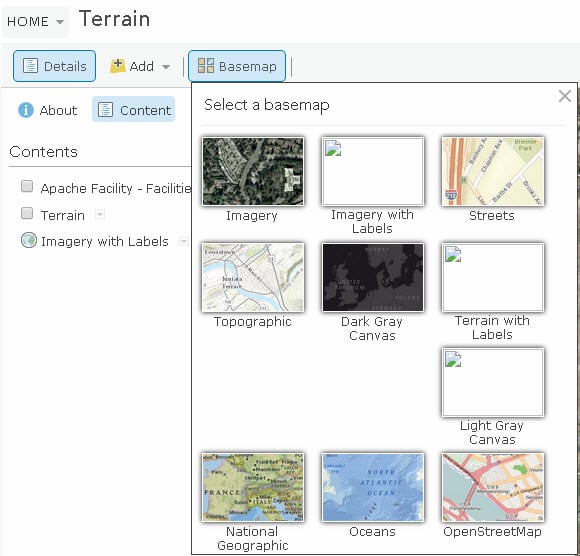The image size is (580, 556).
Task: Click the Details document icon
Action: pos(30,66)
